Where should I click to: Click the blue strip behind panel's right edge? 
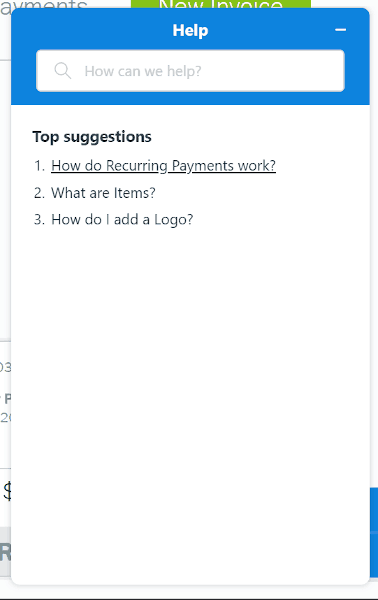(x=374, y=532)
